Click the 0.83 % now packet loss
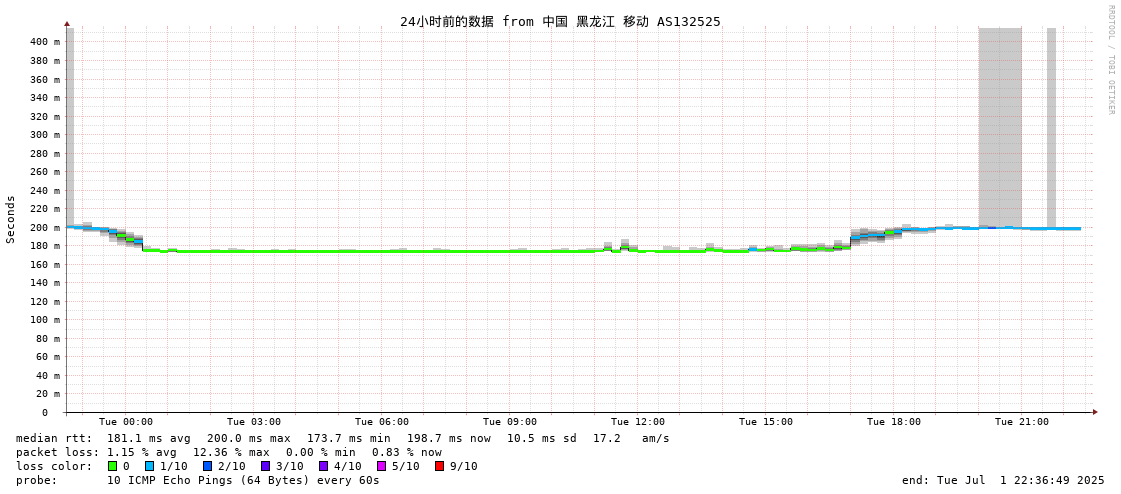 pyautogui.click(x=407, y=453)
